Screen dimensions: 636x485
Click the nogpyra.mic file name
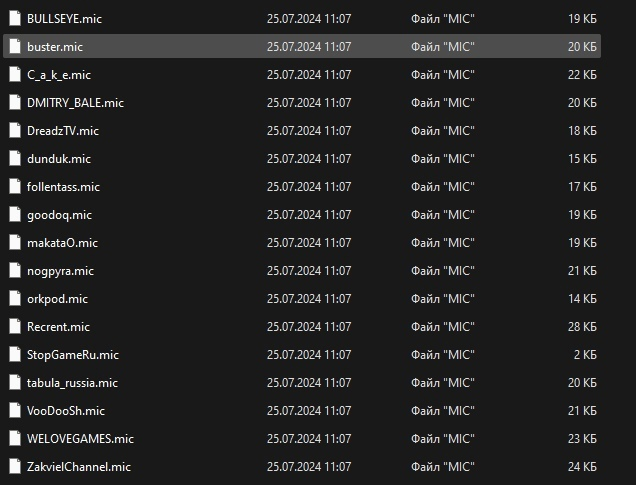(x=60, y=270)
